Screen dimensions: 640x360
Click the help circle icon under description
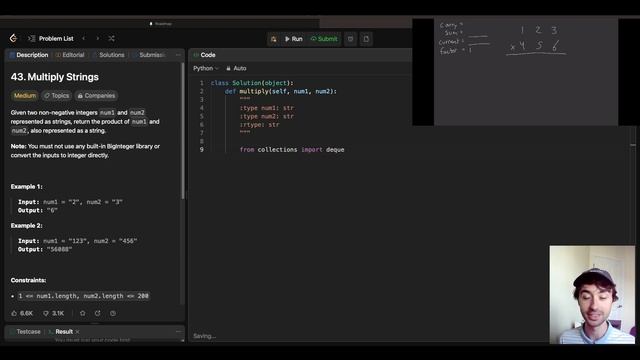pyautogui.click(x=113, y=313)
